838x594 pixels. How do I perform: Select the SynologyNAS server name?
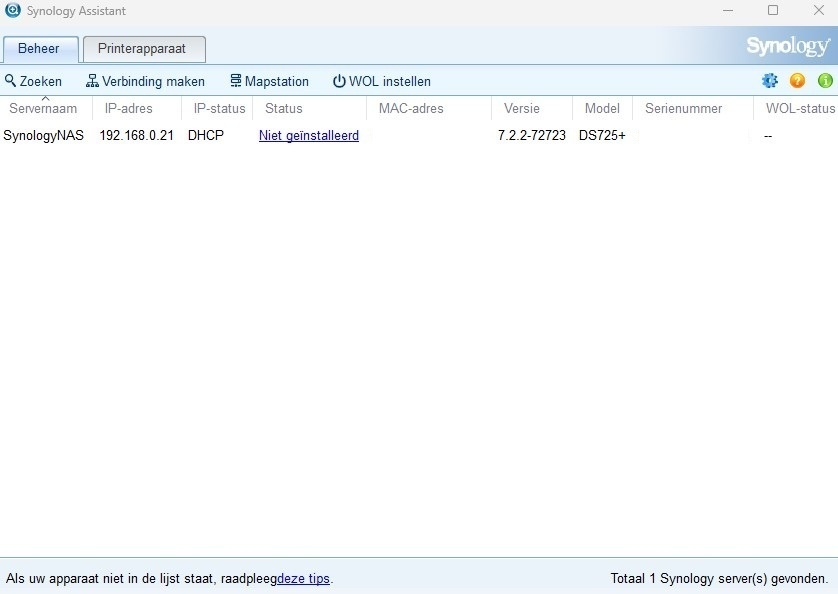tap(43, 135)
